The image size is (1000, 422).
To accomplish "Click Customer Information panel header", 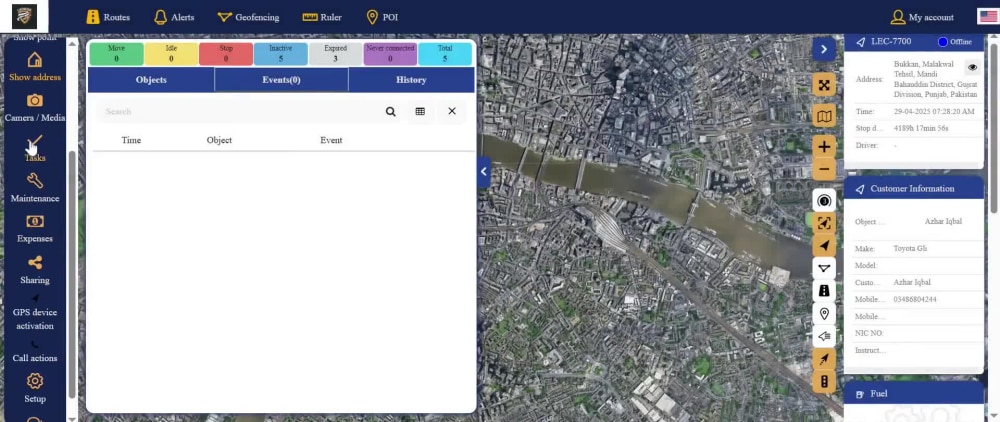I will pyautogui.click(x=913, y=189).
